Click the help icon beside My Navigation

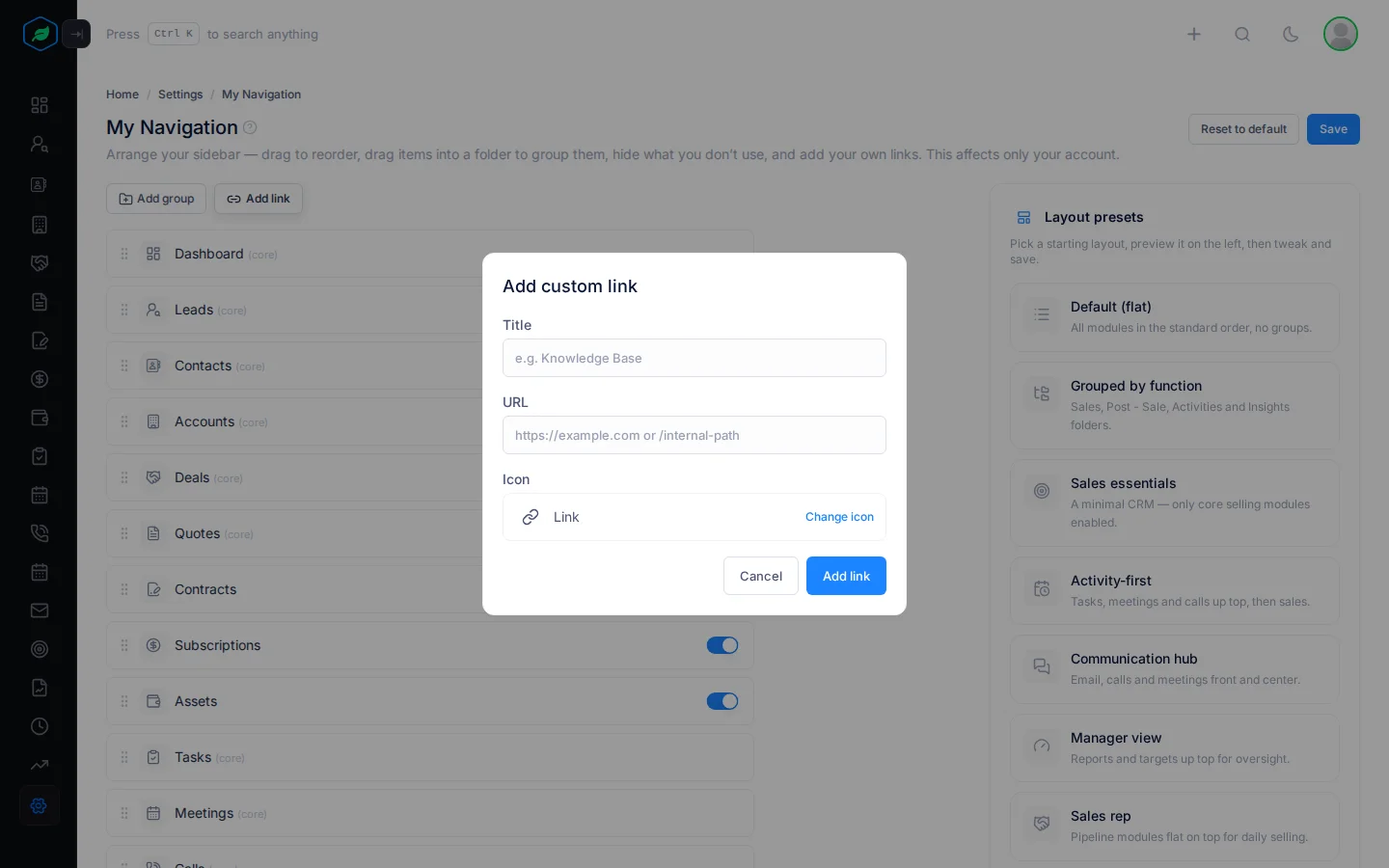250,127
